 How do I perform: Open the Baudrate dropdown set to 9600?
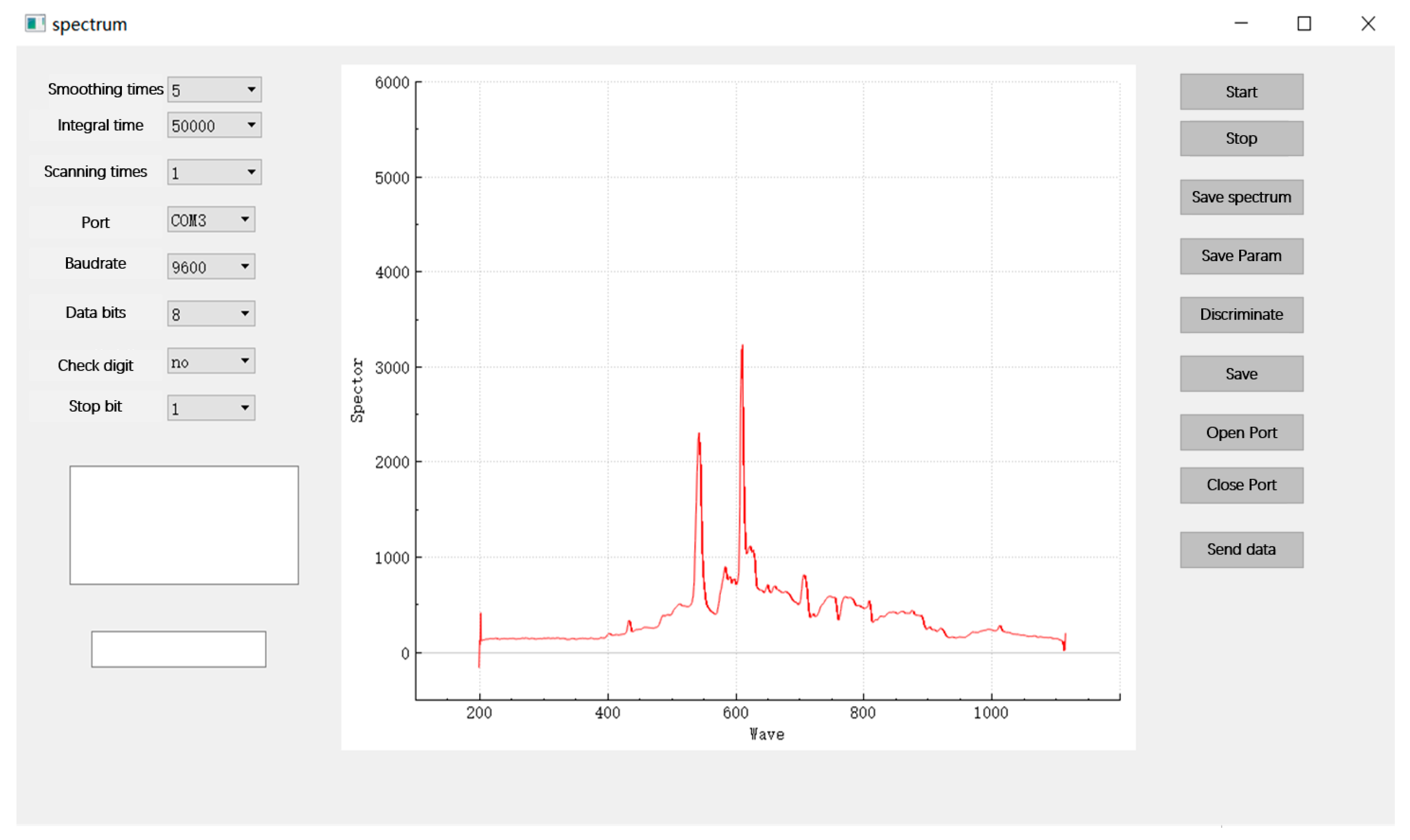[210, 267]
